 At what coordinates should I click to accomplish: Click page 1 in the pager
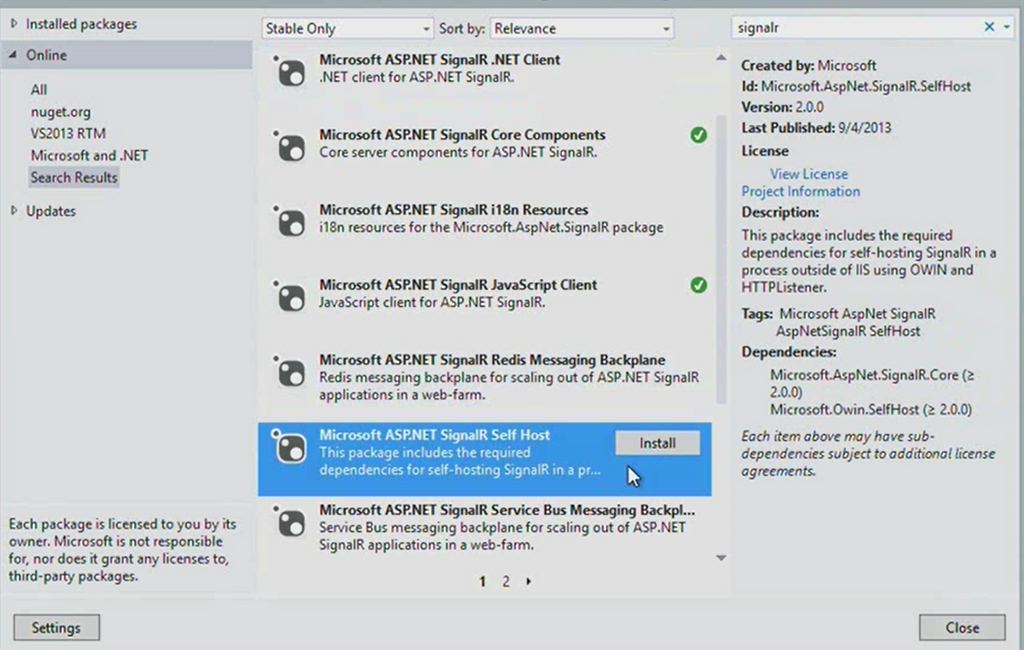point(482,581)
